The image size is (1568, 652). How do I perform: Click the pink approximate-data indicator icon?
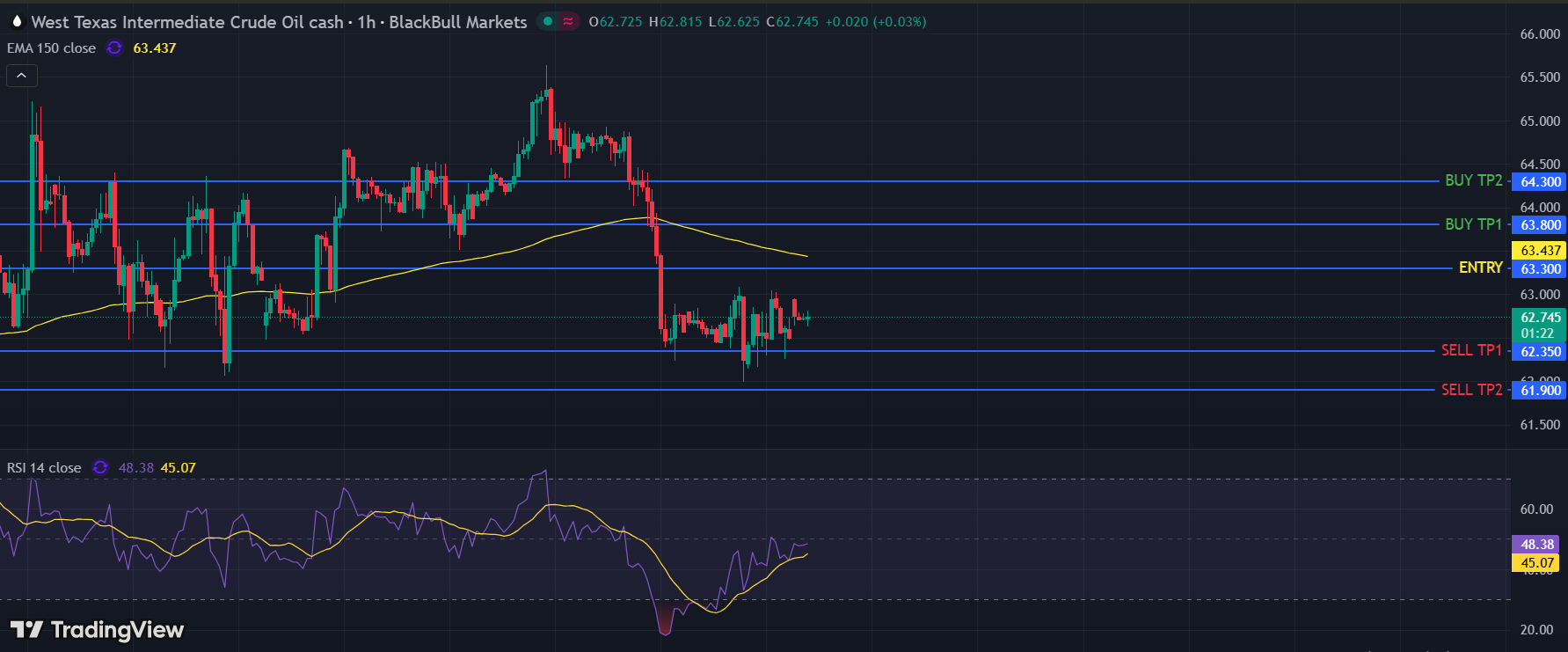(569, 21)
